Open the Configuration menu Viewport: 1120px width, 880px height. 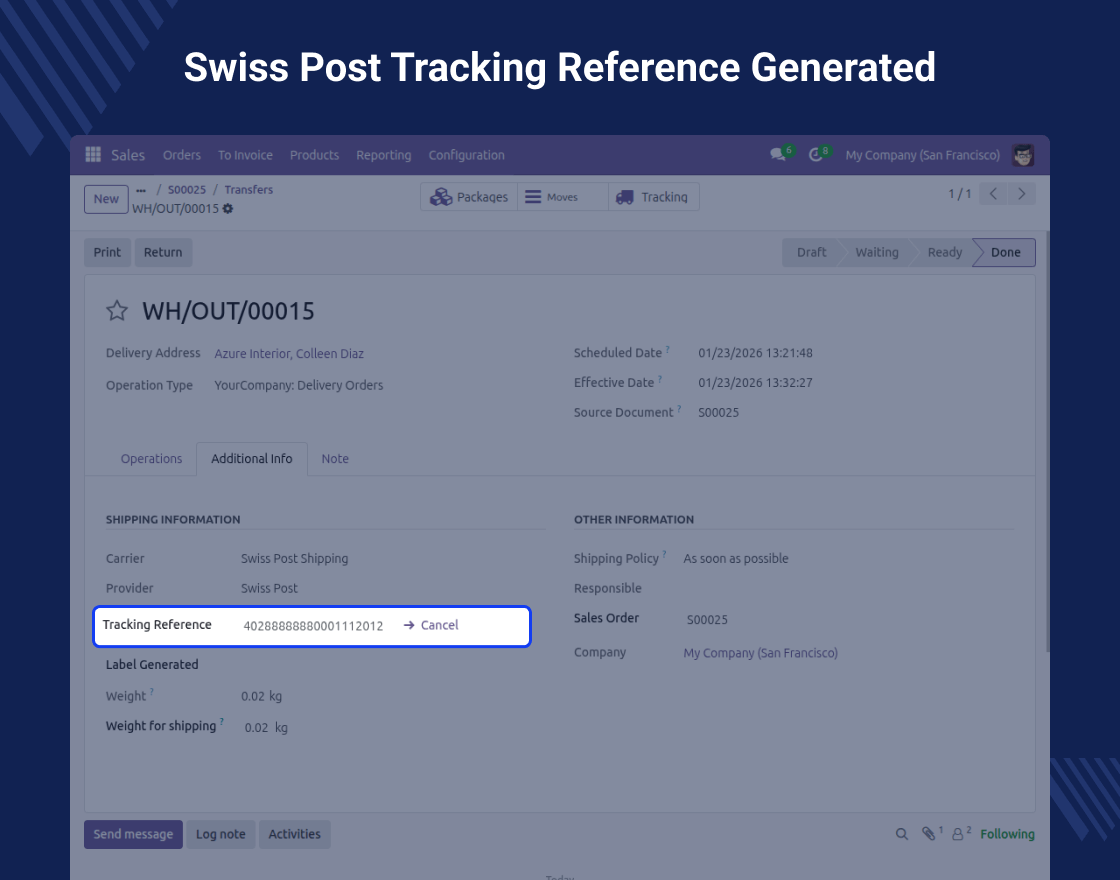pos(466,155)
